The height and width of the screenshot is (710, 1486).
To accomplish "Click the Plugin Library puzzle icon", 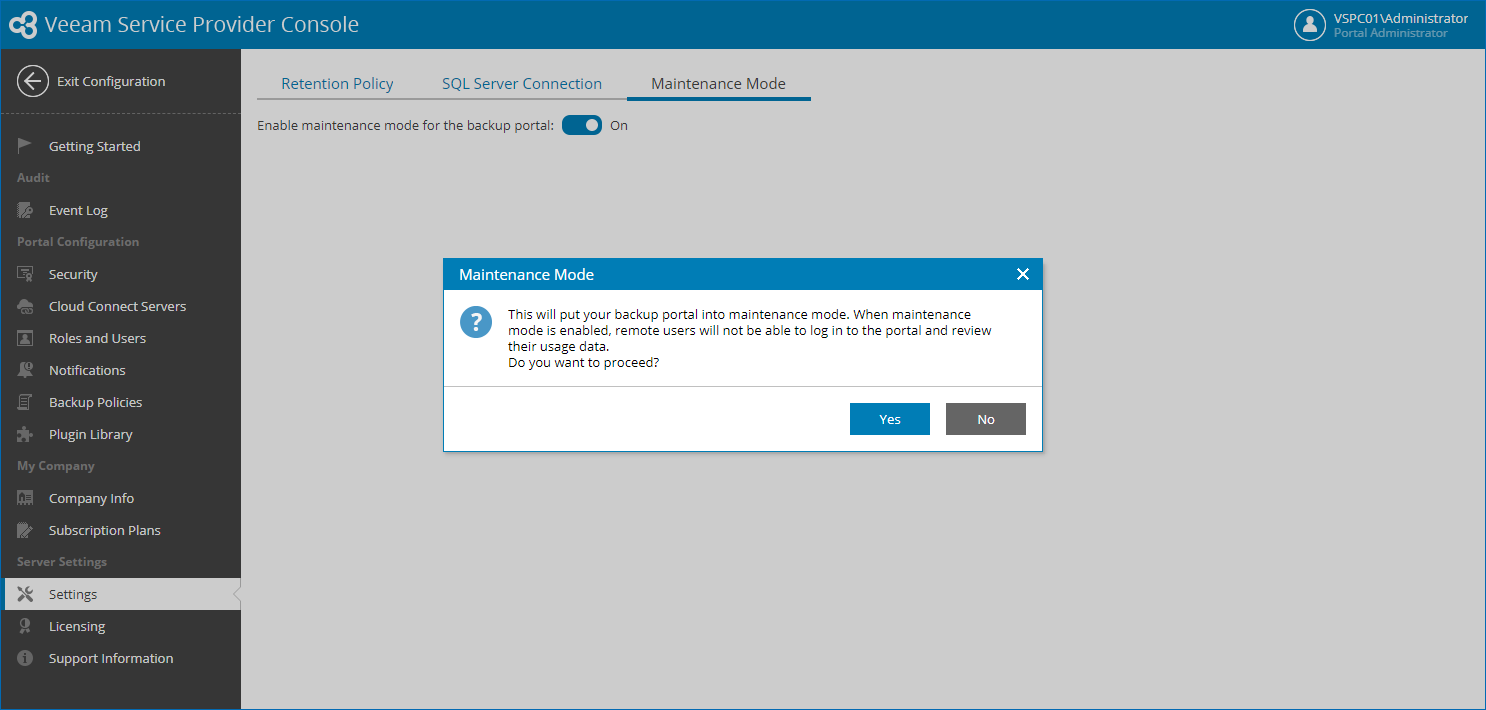I will click(25, 434).
